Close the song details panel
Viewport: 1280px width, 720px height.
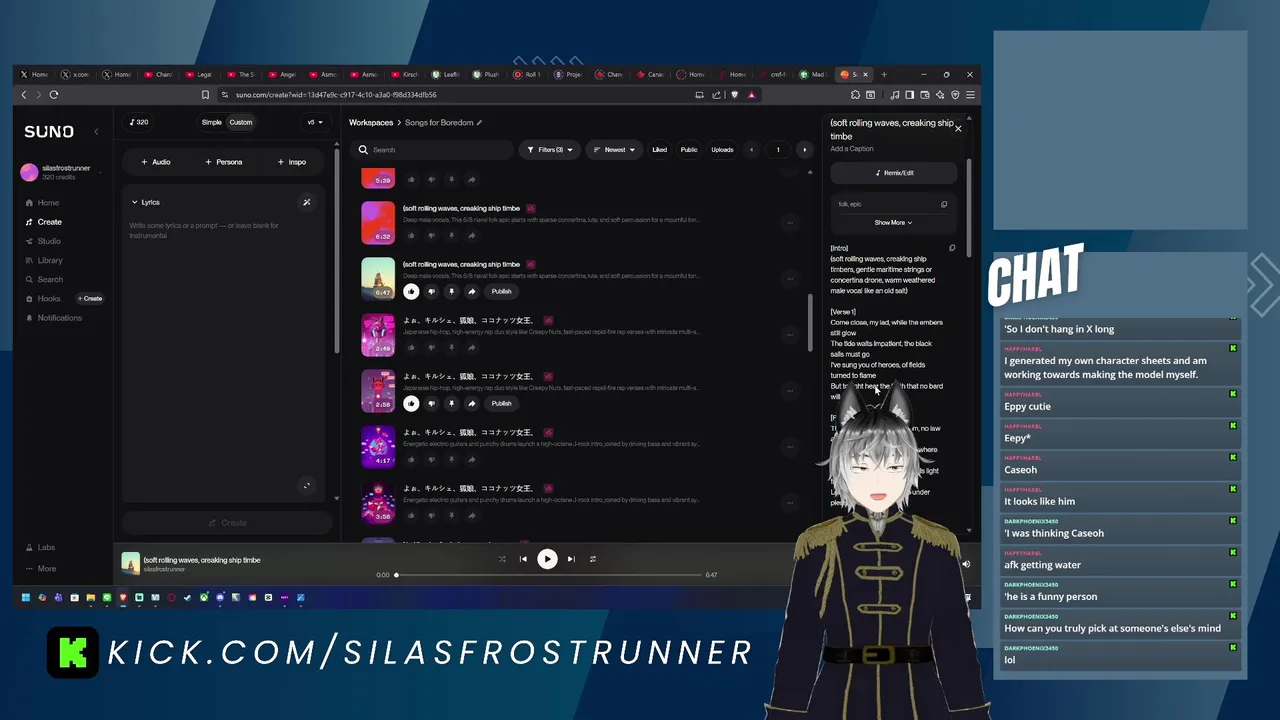[x=958, y=128]
